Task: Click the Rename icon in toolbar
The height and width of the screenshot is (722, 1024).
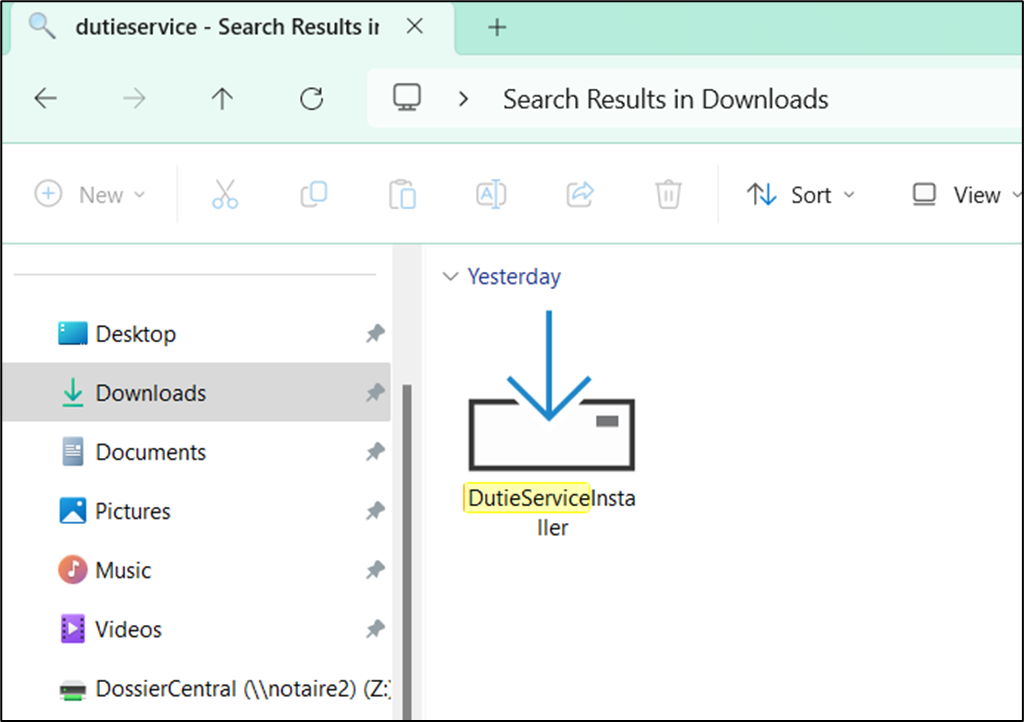Action: click(491, 194)
